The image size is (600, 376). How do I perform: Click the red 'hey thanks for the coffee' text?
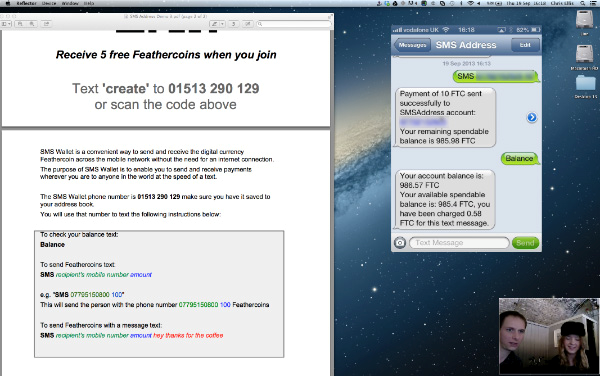[x=188, y=335]
